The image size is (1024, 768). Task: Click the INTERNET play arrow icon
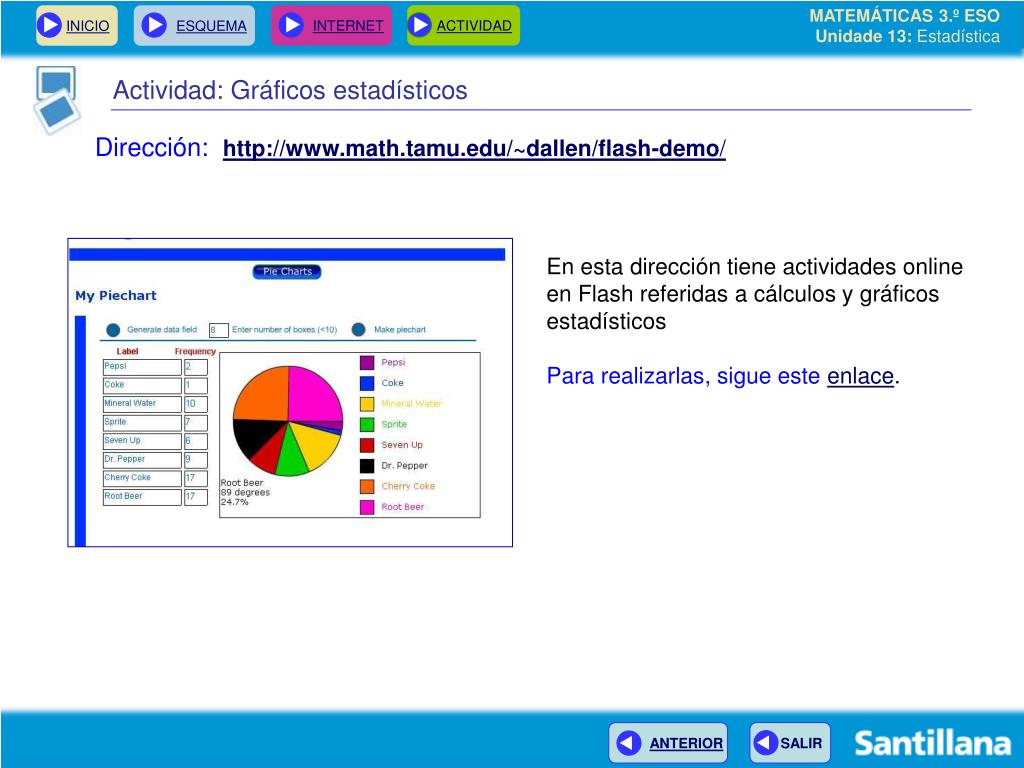coord(291,25)
